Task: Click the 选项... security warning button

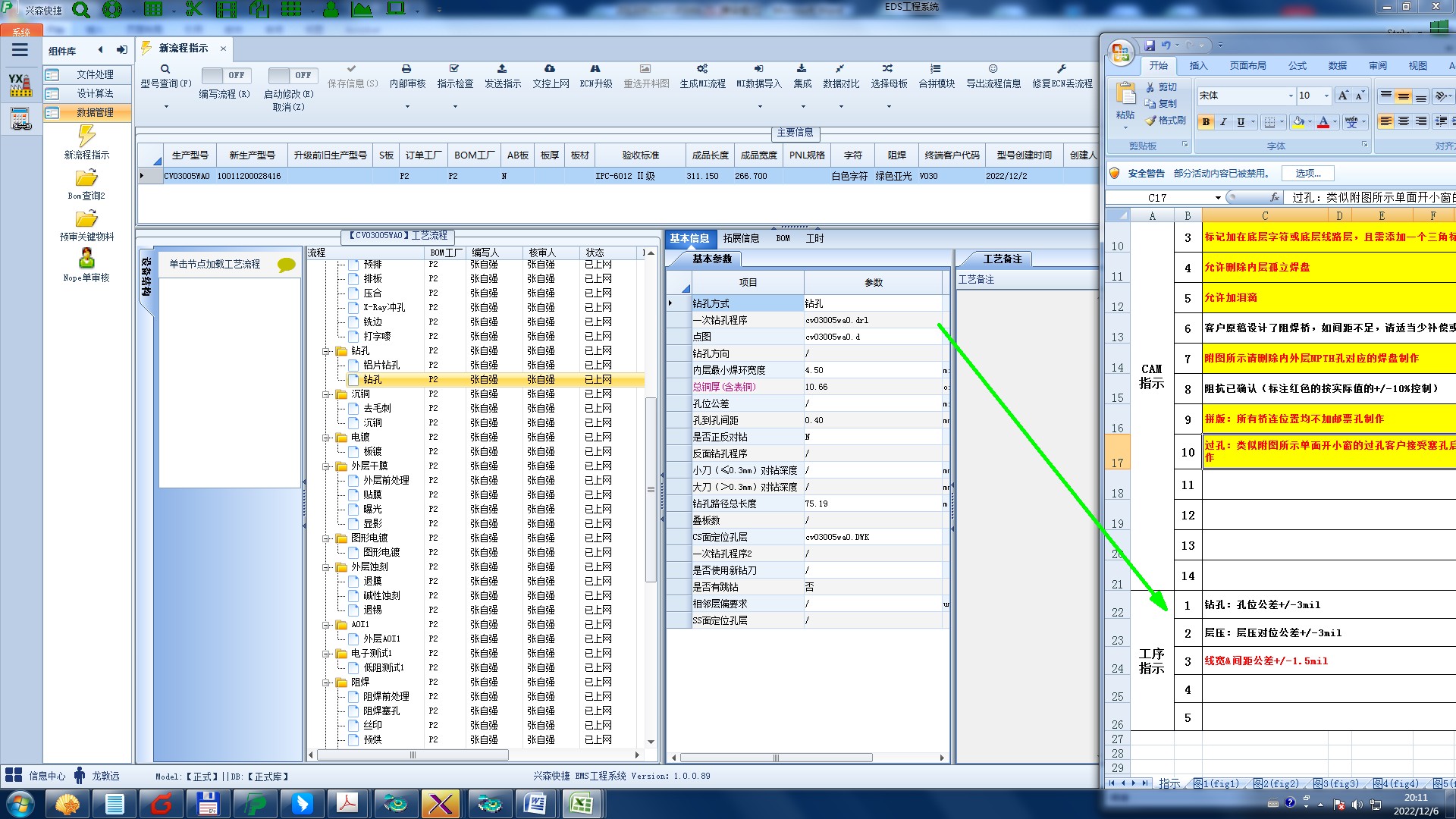Action: [x=1307, y=174]
